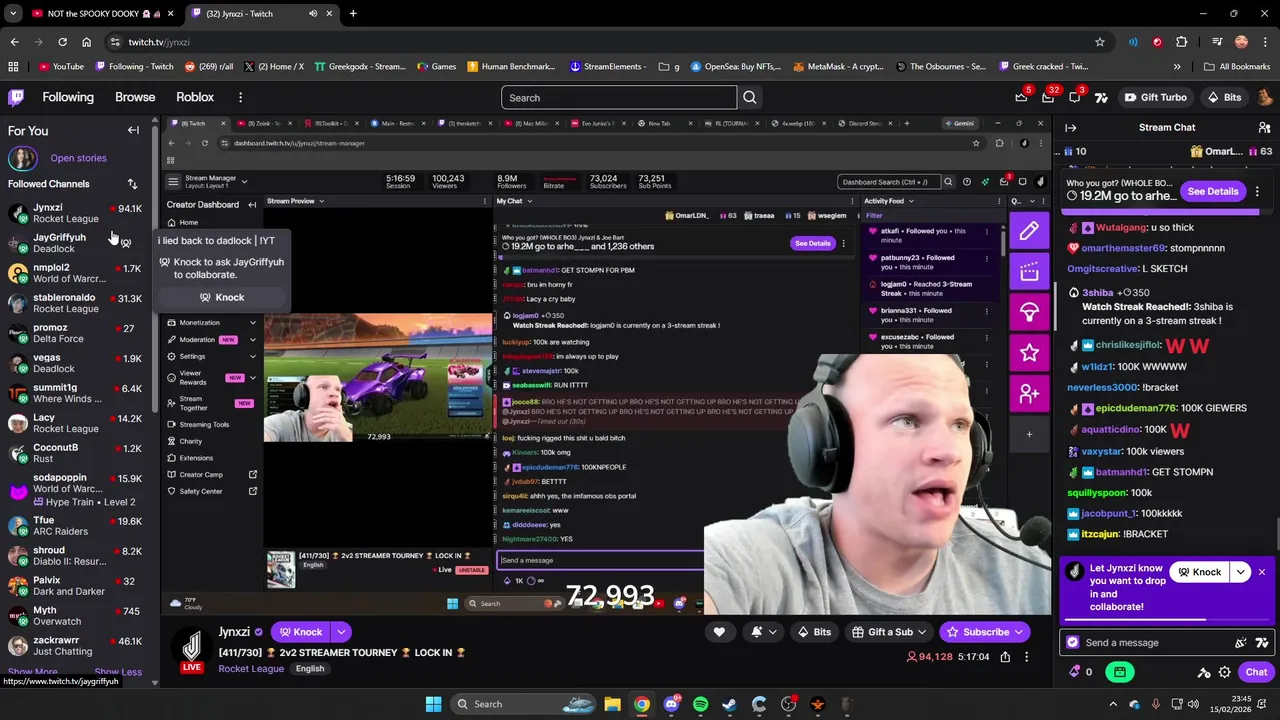Click the search magnifier button
1280x720 pixels.
click(750, 97)
